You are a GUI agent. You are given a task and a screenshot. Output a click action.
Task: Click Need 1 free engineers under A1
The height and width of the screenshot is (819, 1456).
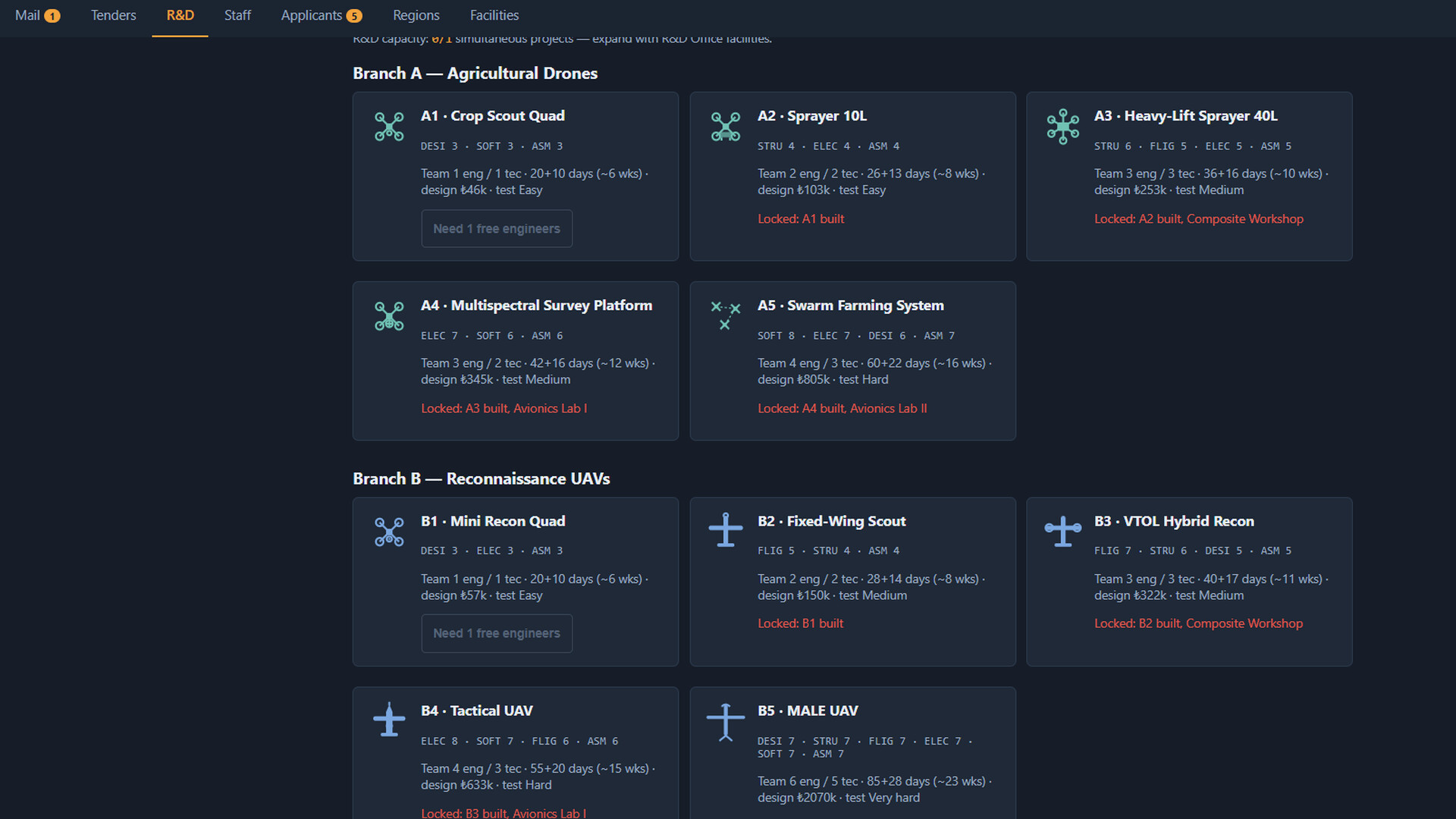(x=497, y=228)
